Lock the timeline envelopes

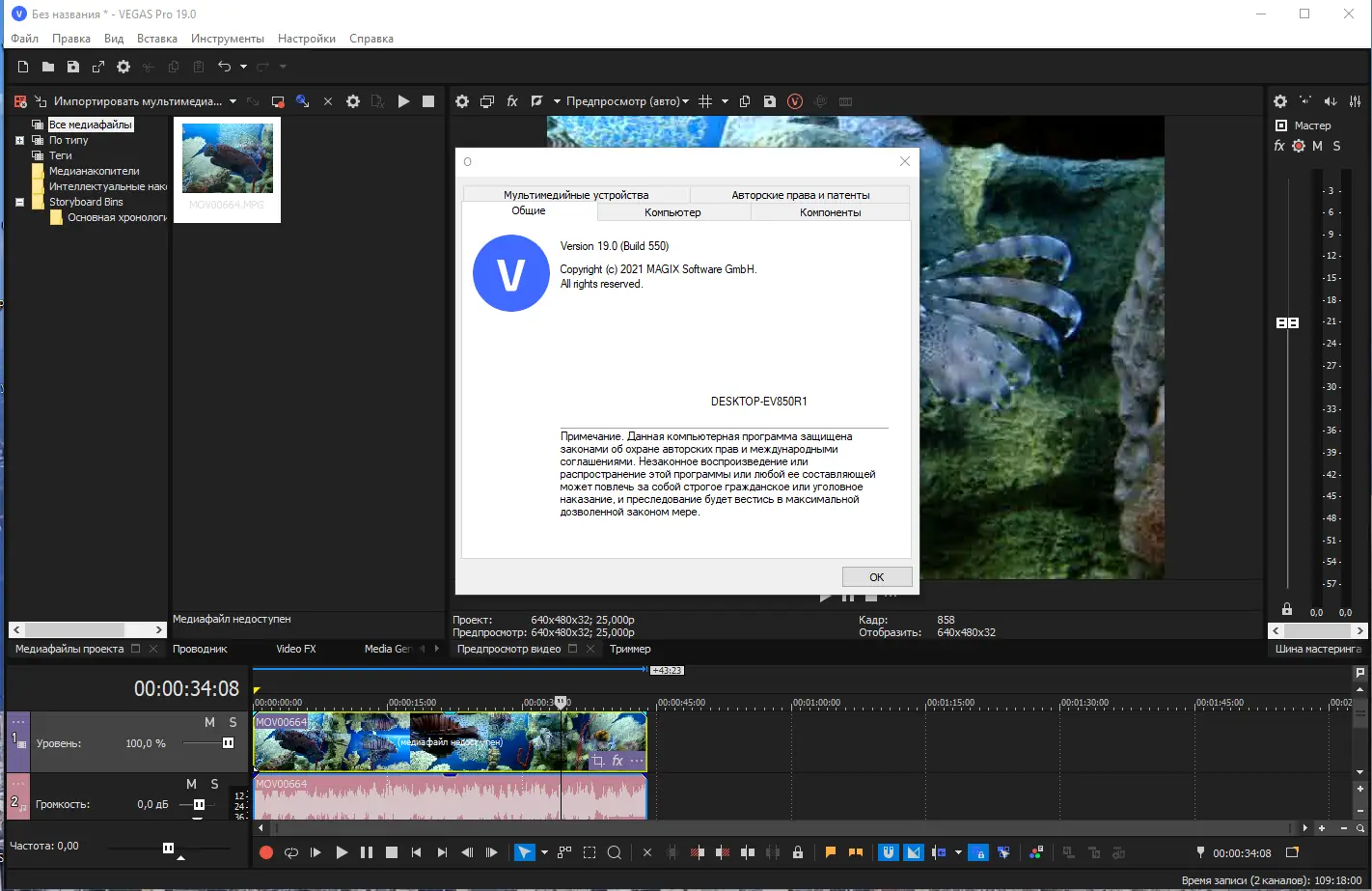[798, 852]
